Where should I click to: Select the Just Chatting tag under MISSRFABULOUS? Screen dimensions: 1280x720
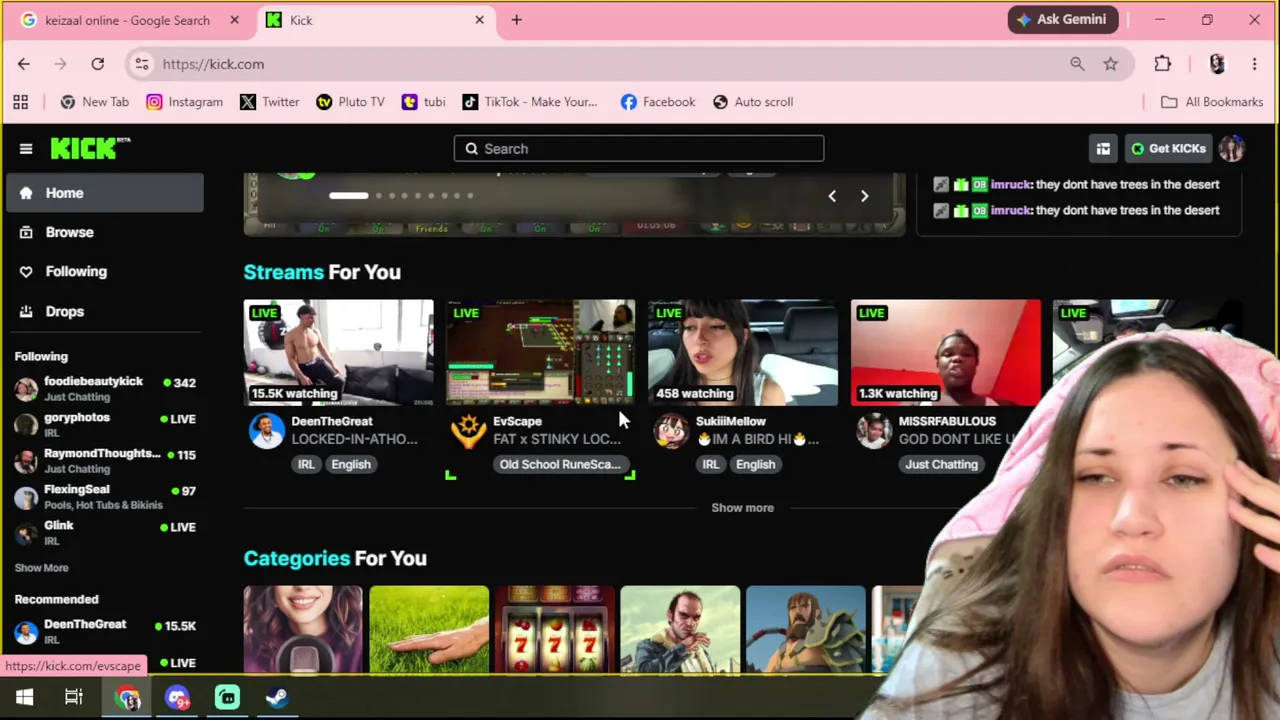[941, 464]
